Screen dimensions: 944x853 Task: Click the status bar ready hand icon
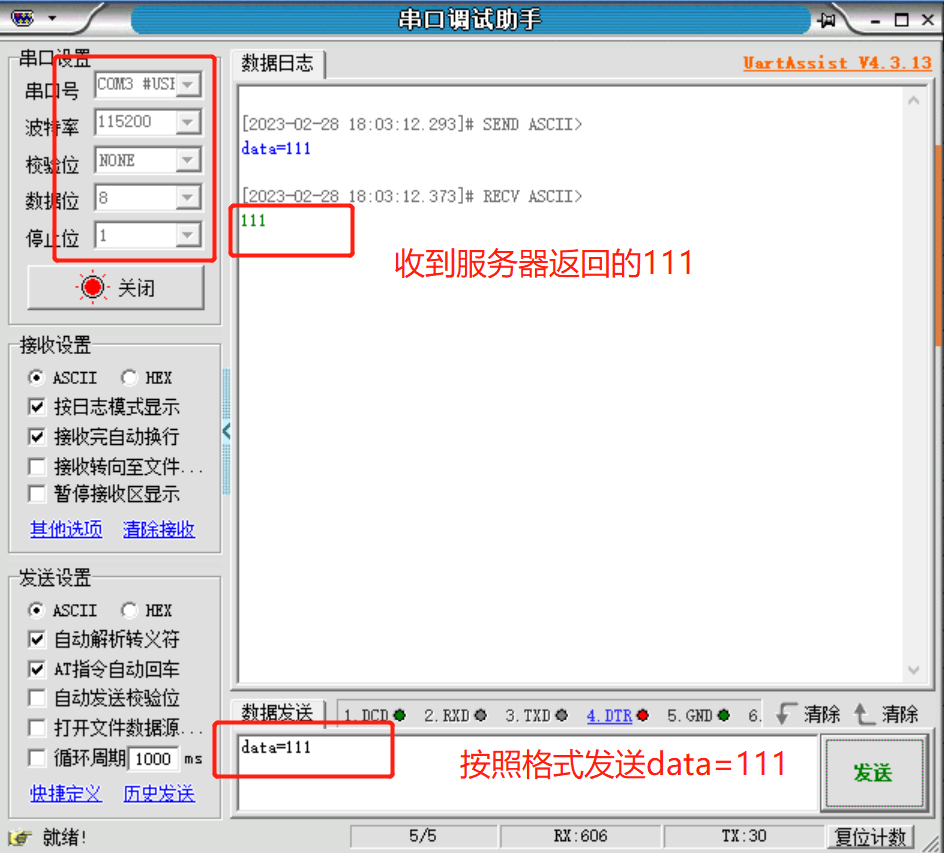(x=20, y=837)
